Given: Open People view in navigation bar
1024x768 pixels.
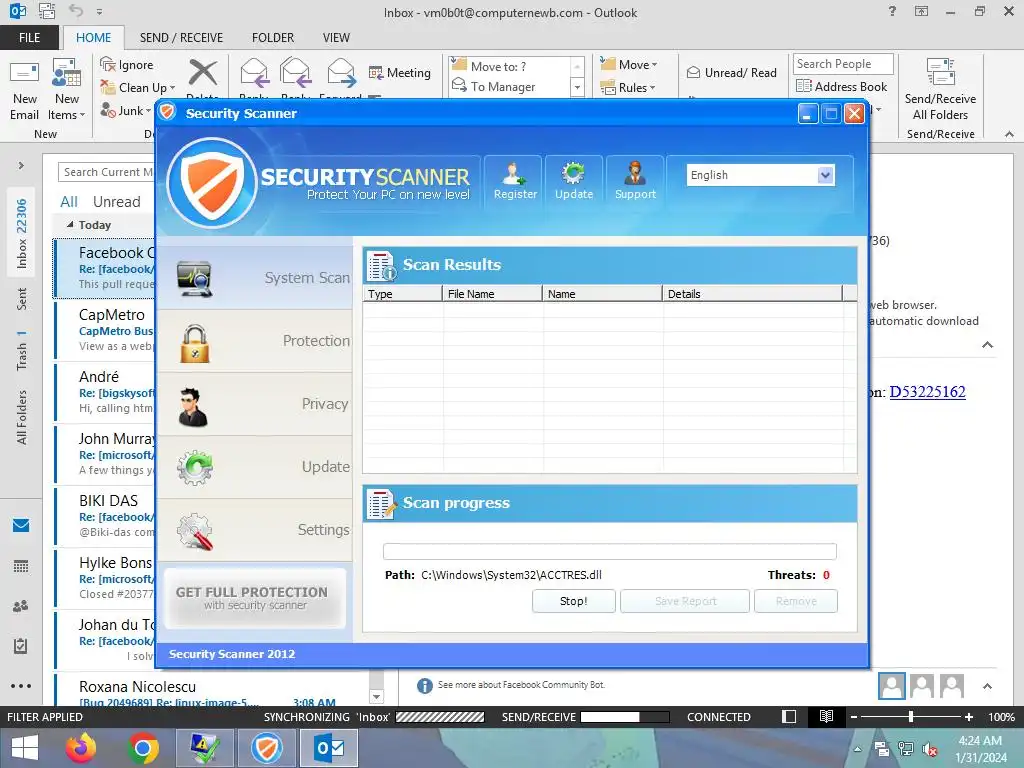Looking at the screenshot, I should 21,606.
